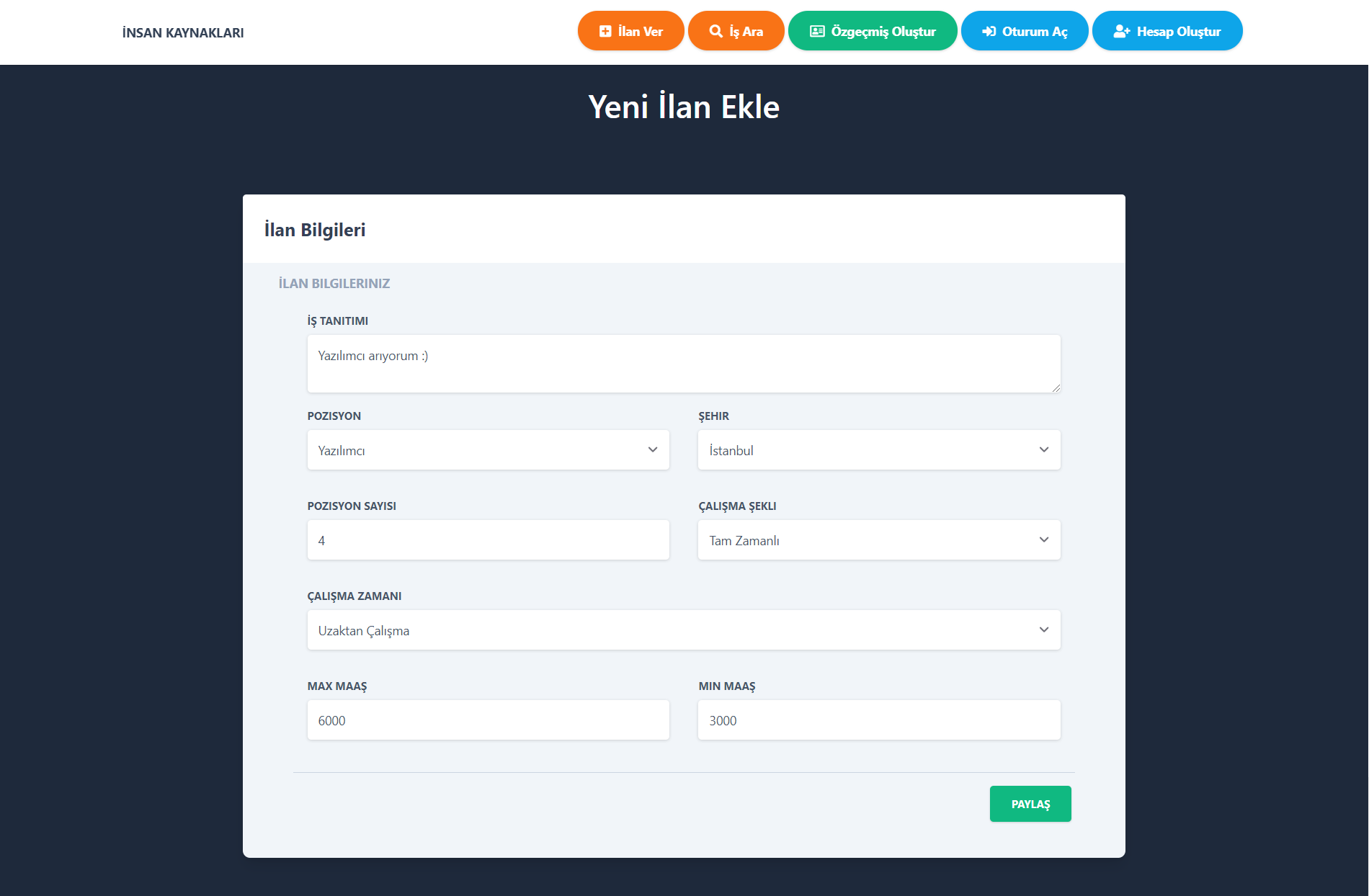Expand the Çalışma Şekli selector
The image size is (1369, 896).
coord(878,539)
